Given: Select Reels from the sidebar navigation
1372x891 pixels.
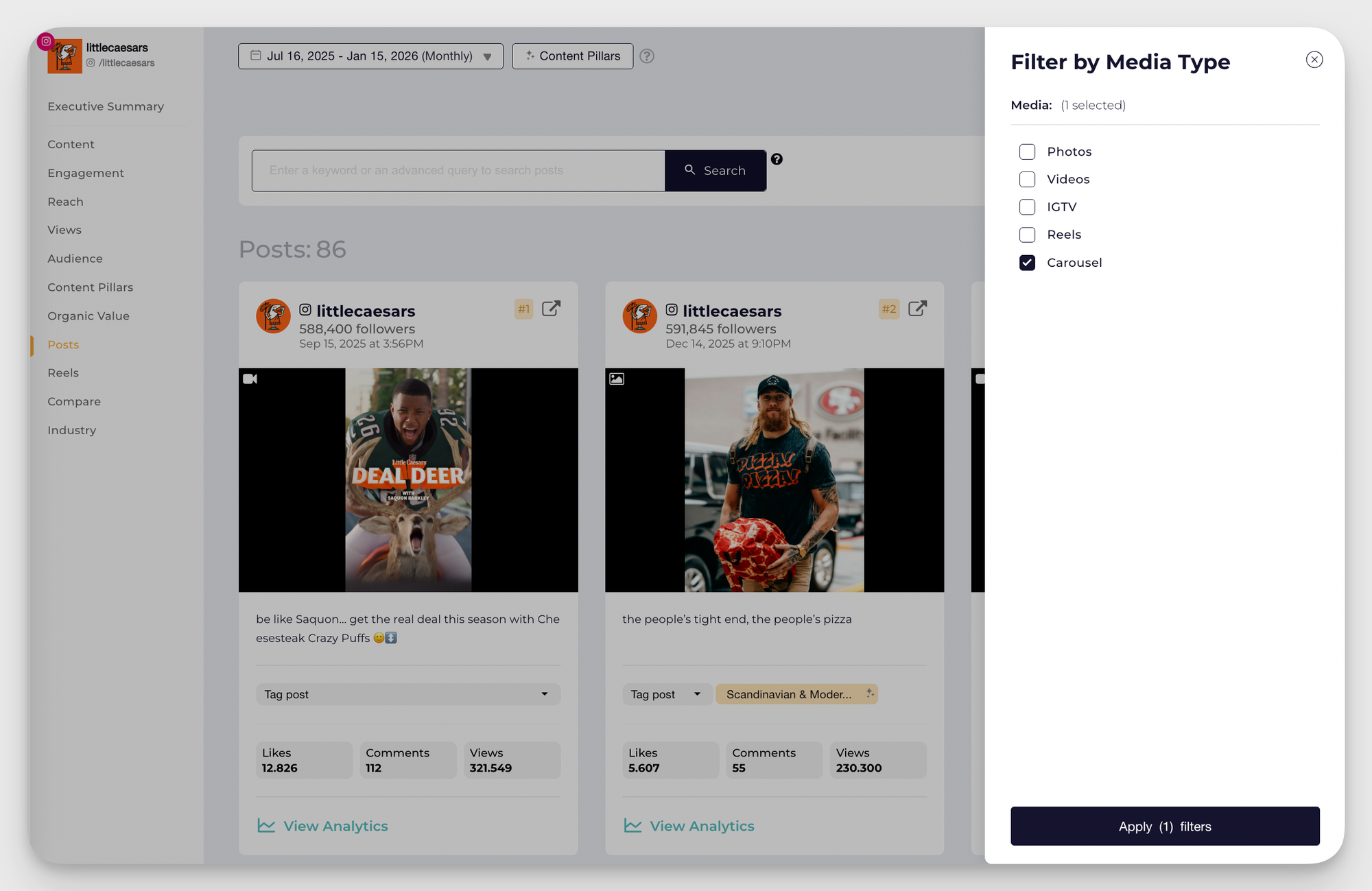Looking at the screenshot, I should (62, 372).
